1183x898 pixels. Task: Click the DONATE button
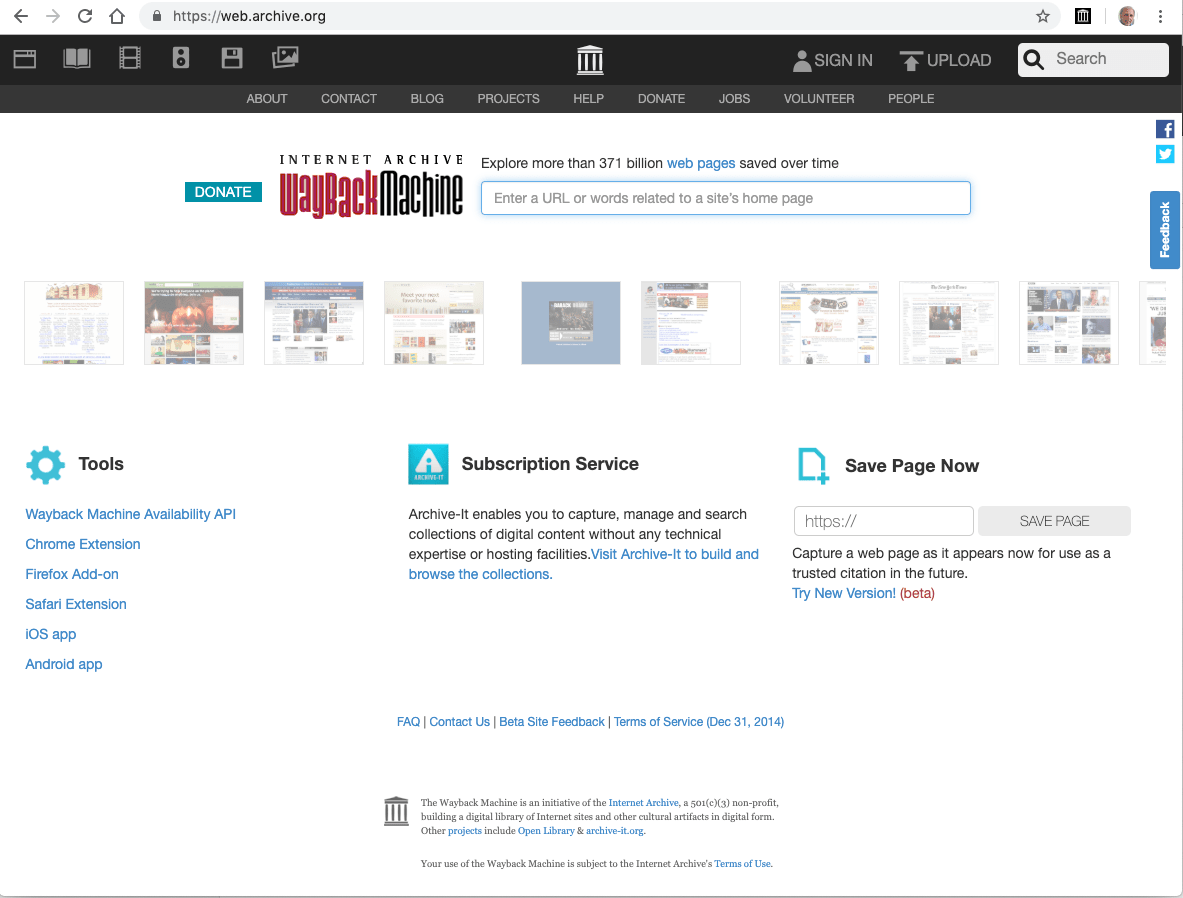(222, 191)
